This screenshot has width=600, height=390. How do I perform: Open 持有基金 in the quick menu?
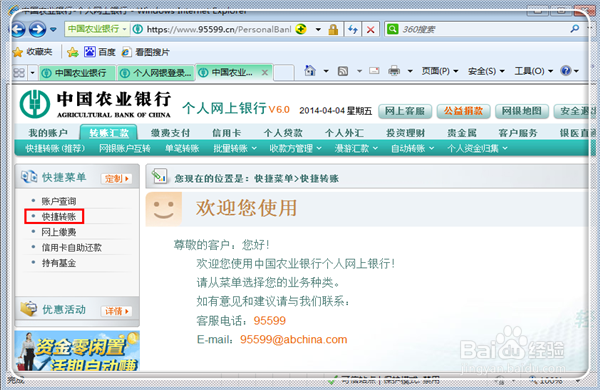click(59, 263)
